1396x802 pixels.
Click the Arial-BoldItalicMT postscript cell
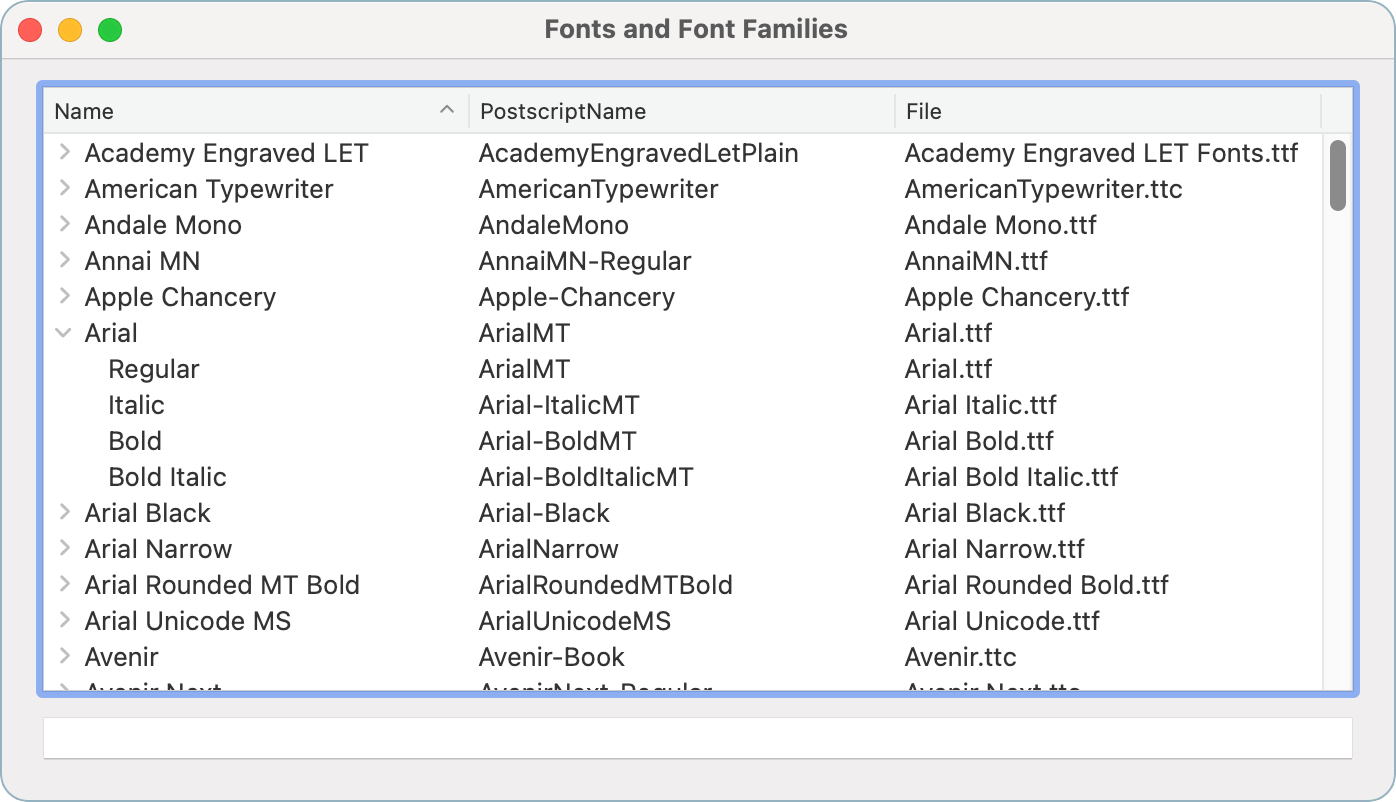(x=586, y=477)
